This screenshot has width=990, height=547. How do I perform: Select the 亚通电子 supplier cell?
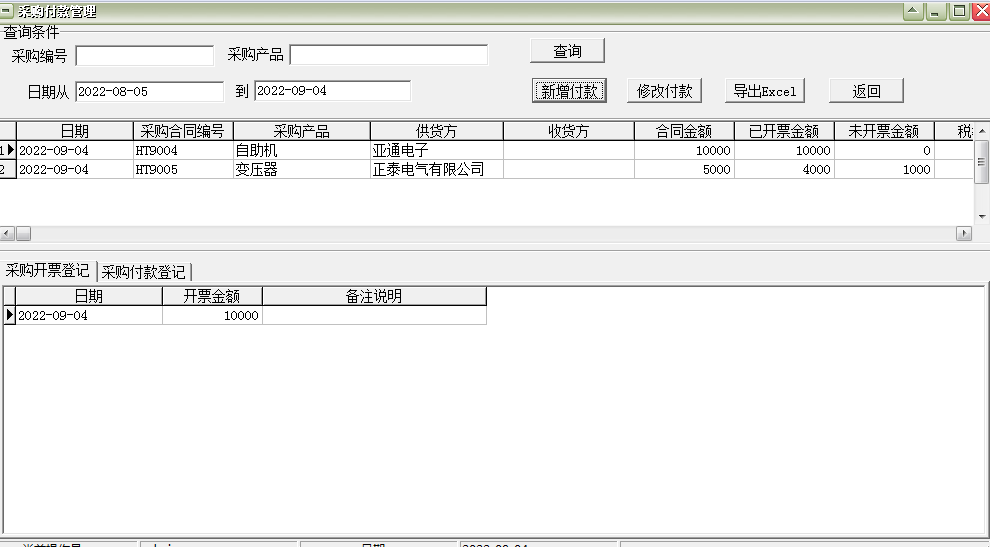(x=436, y=150)
